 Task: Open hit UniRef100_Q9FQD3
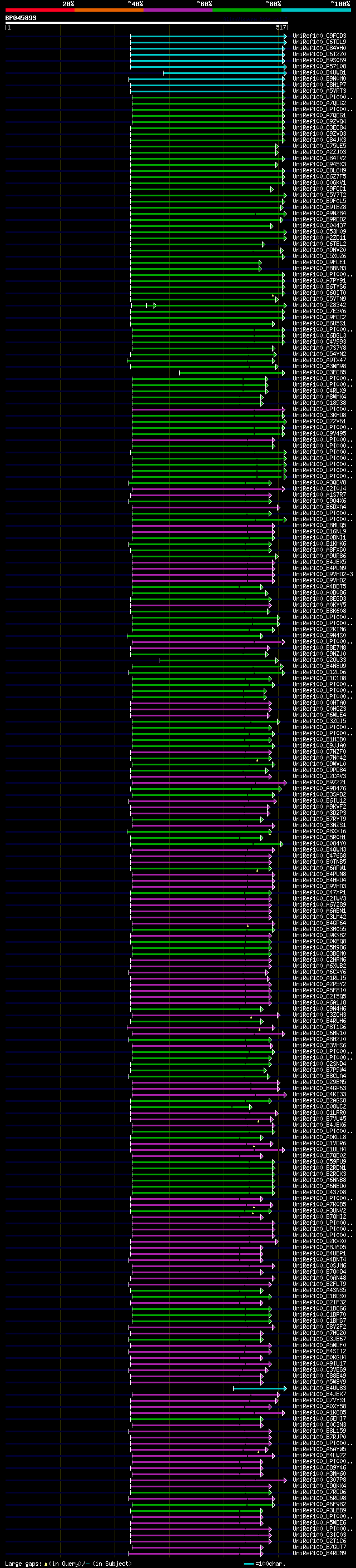tap(319, 36)
